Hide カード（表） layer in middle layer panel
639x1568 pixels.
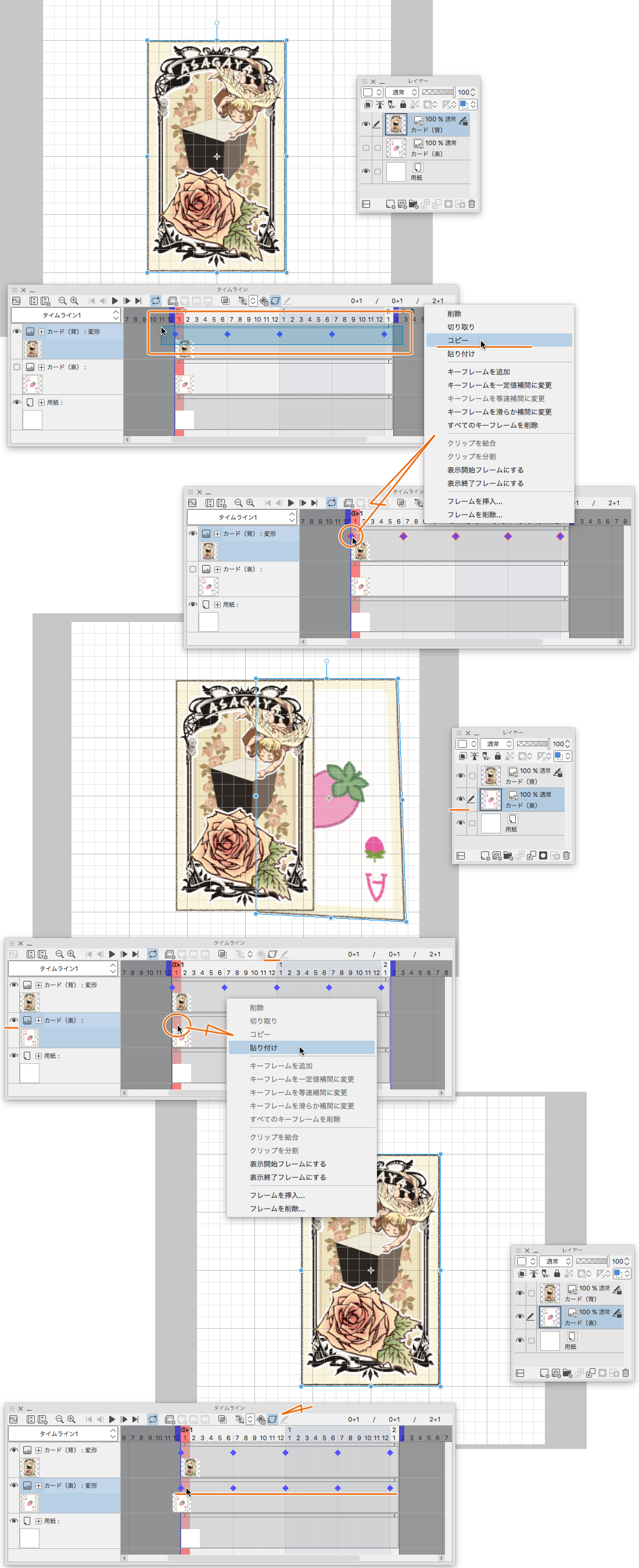click(461, 799)
